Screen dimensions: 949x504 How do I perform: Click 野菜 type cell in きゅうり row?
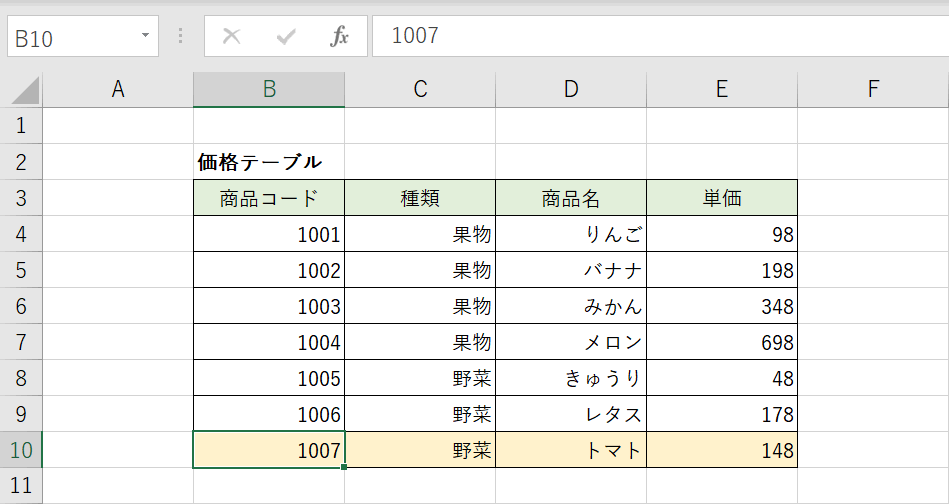click(x=420, y=378)
